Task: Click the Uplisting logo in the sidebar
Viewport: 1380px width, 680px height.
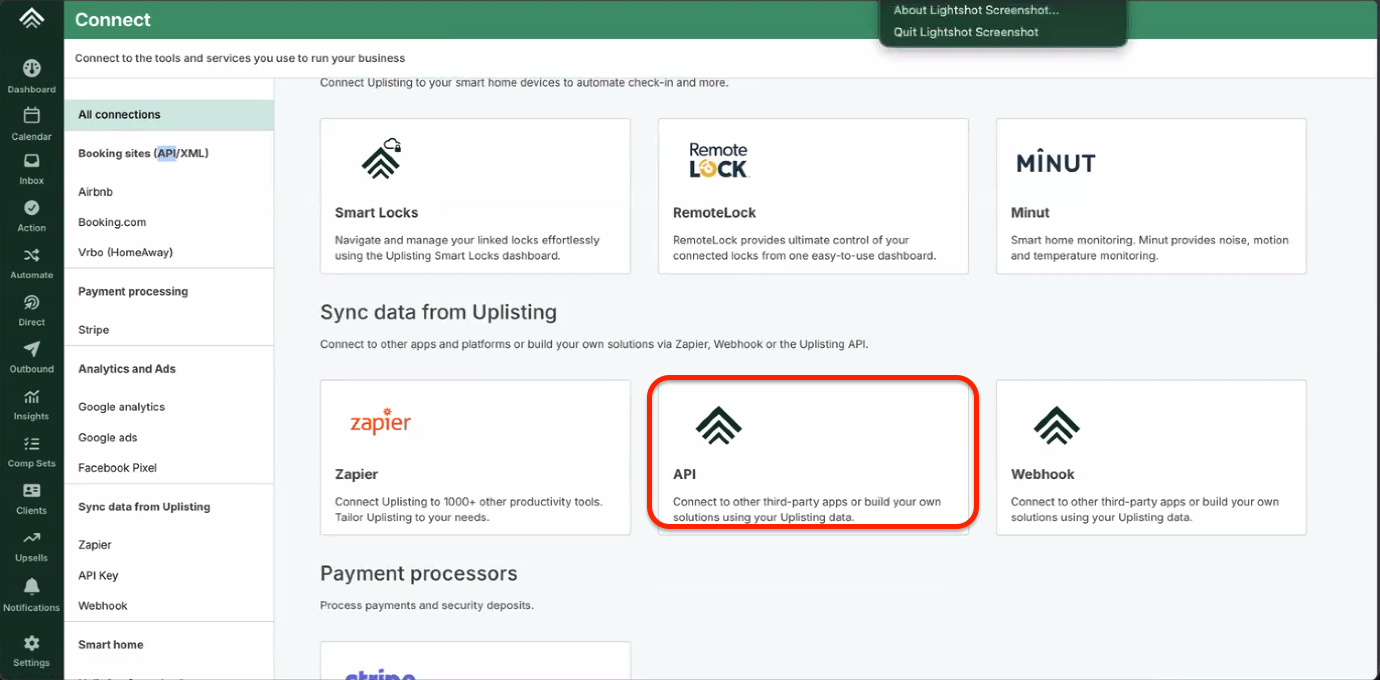Action: [x=32, y=18]
